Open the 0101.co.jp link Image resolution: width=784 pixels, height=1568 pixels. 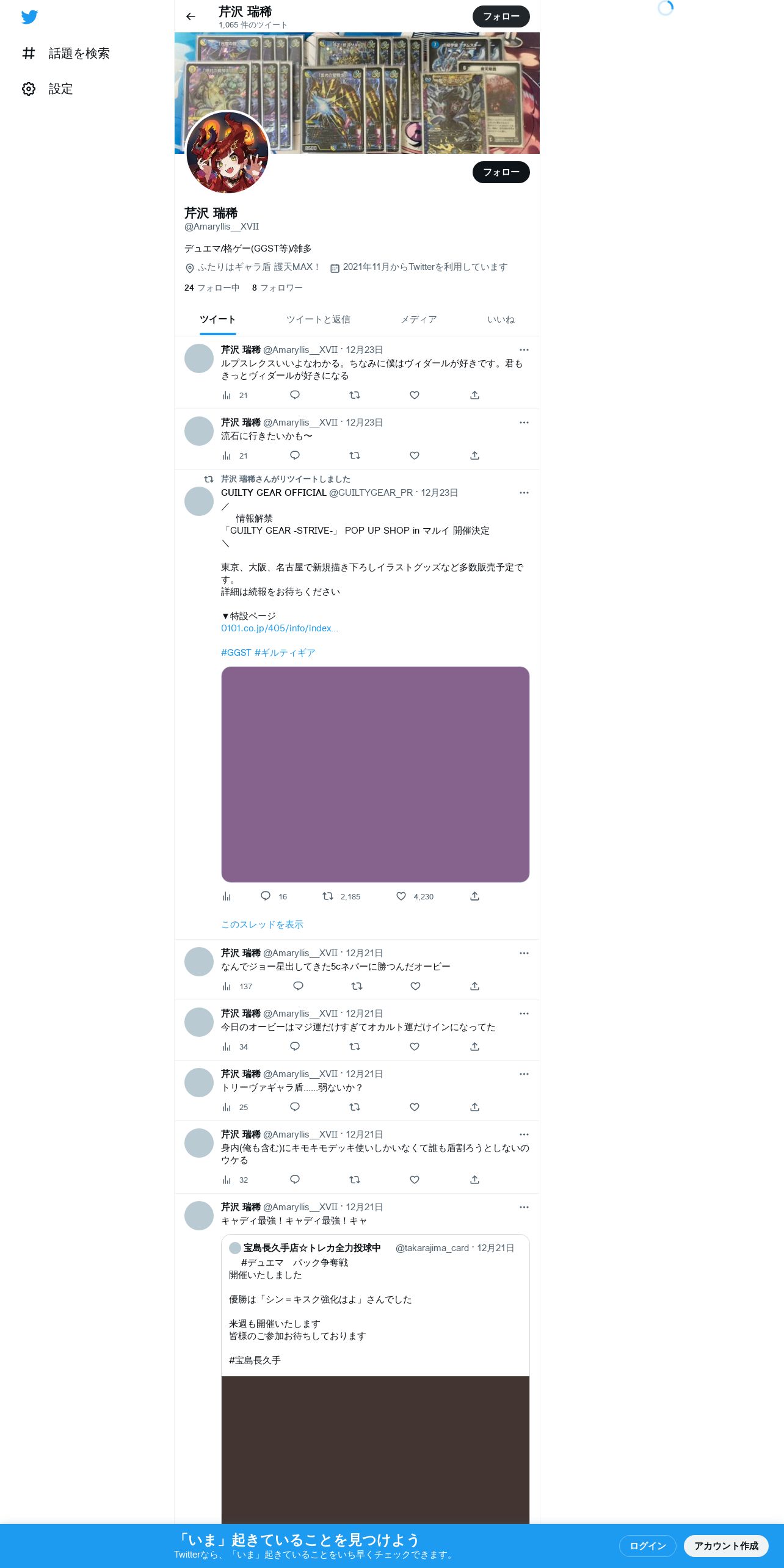click(x=279, y=628)
